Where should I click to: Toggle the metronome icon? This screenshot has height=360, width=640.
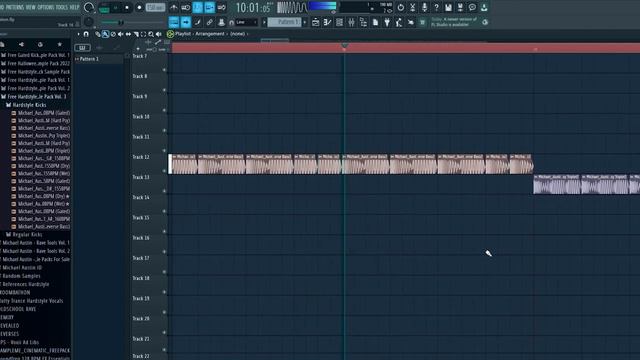(x=173, y=7)
